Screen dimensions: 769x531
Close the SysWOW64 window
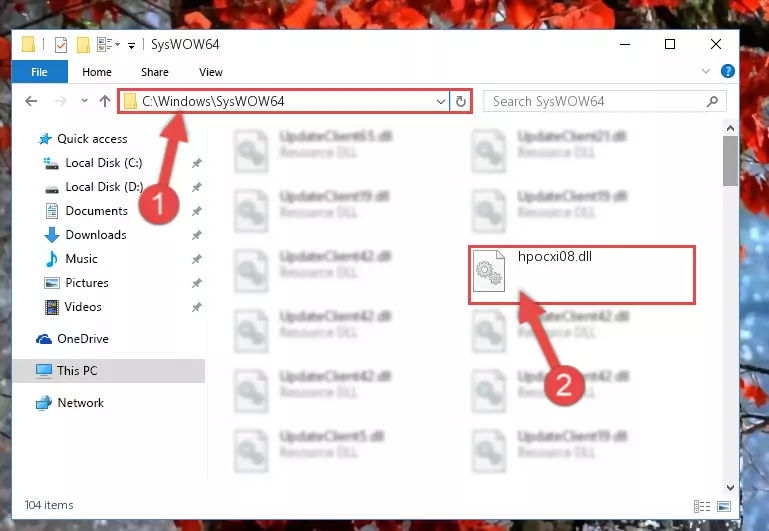716,44
